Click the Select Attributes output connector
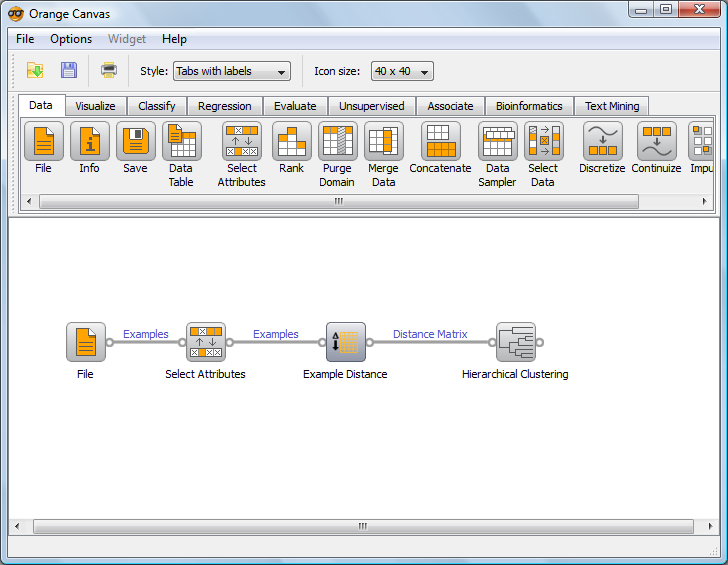728x565 pixels. [230, 343]
